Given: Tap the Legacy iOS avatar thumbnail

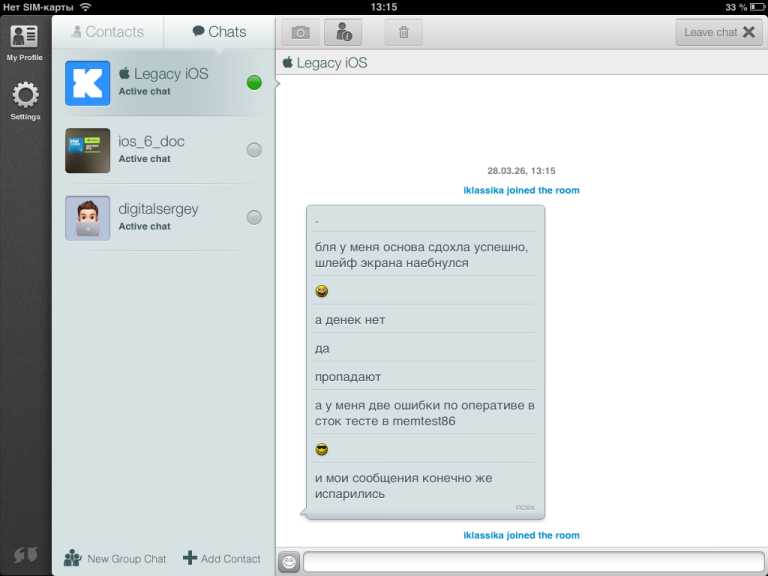Looking at the screenshot, I should (x=88, y=83).
